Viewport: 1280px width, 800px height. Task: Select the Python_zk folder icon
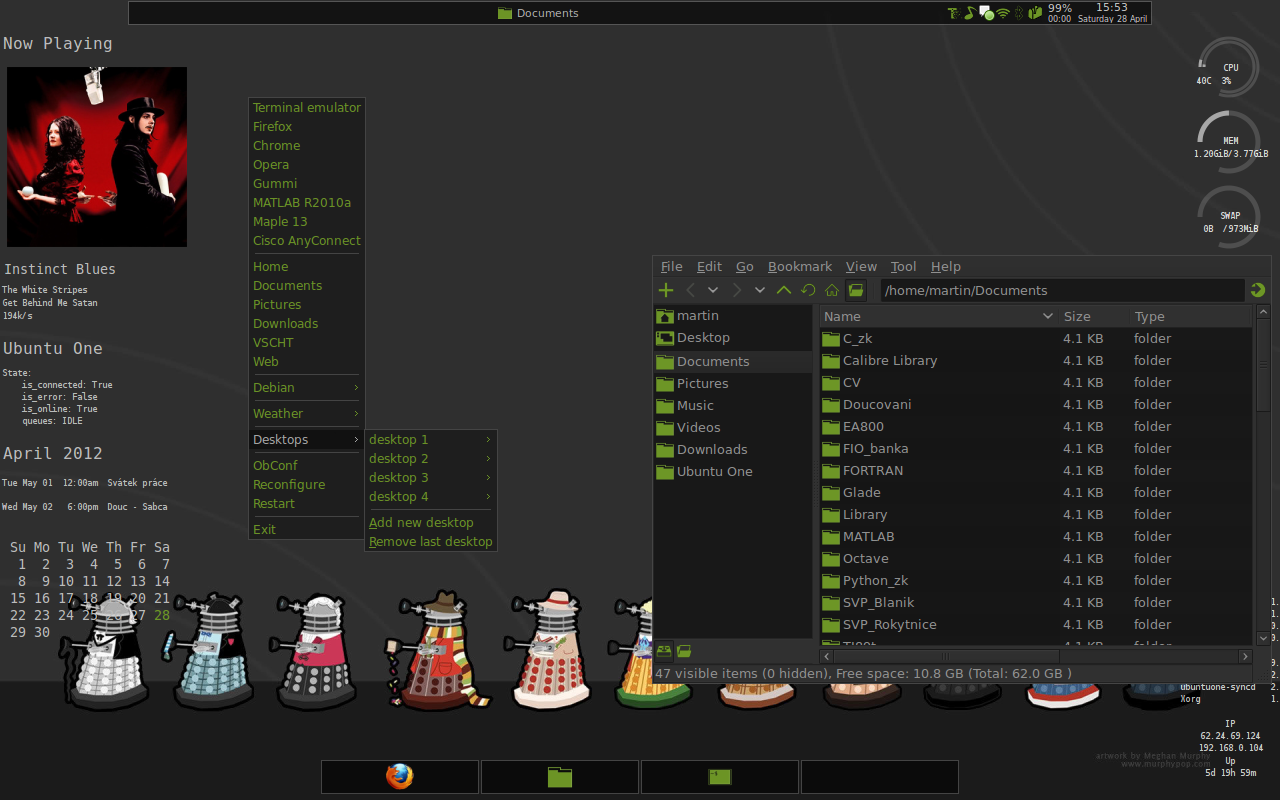(830, 580)
